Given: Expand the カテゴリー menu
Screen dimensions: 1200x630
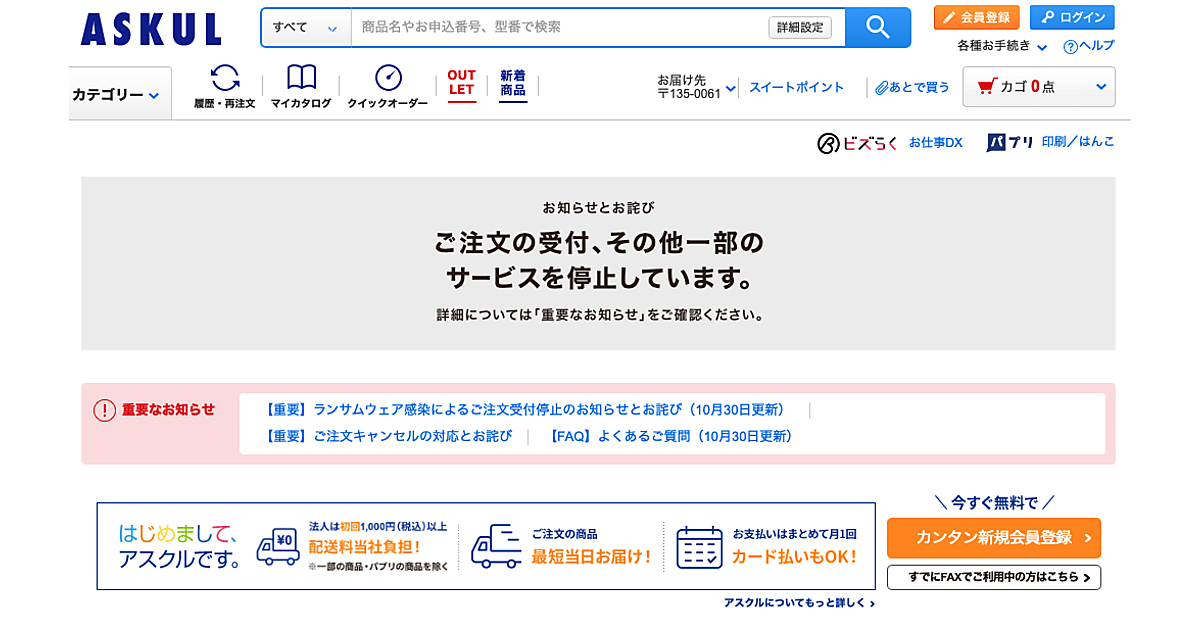Looking at the screenshot, I should [116, 95].
